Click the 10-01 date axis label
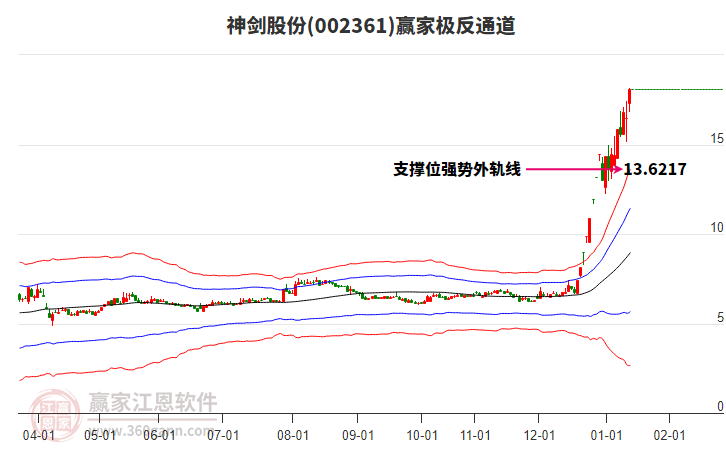 pos(422,435)
